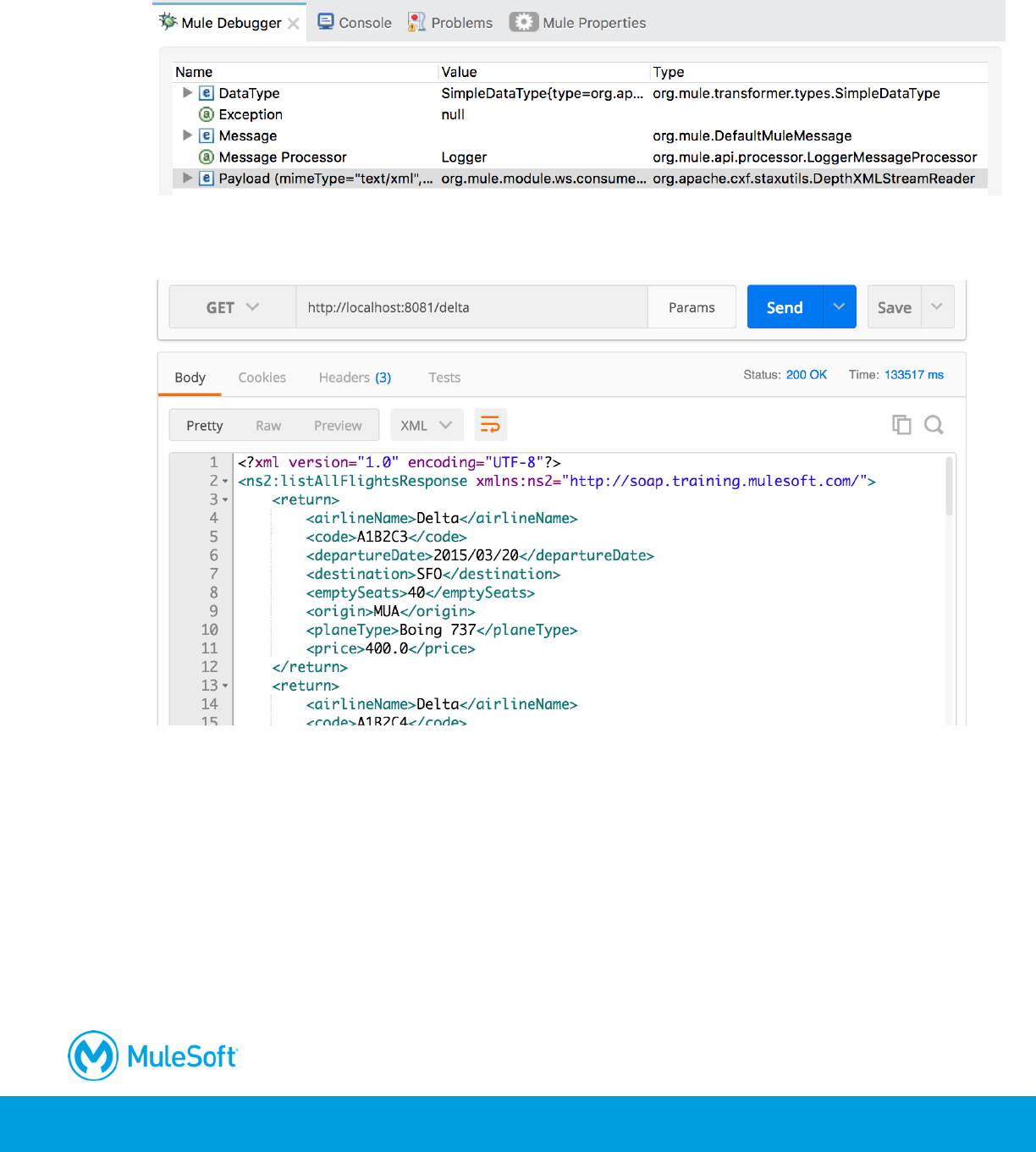The image size is (1036, 1152).
Task: Open the Send options dropdown arrow
Action: 839,306
